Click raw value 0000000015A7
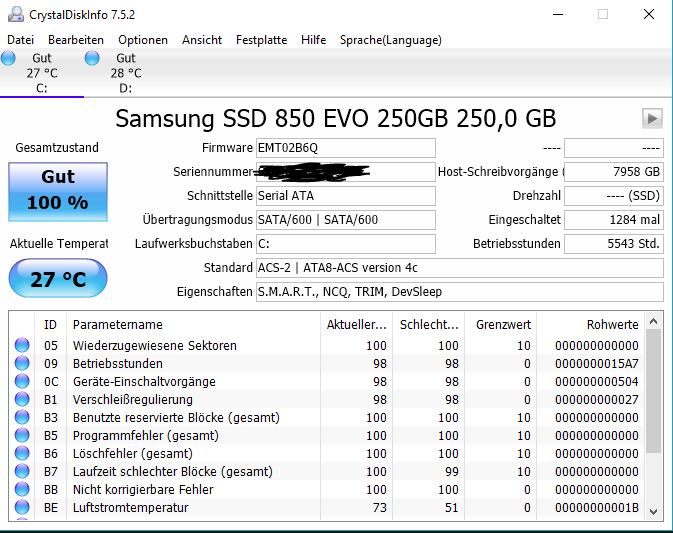Image resolution: width=673 pixels, height=533 pixels. pos(597,363)
